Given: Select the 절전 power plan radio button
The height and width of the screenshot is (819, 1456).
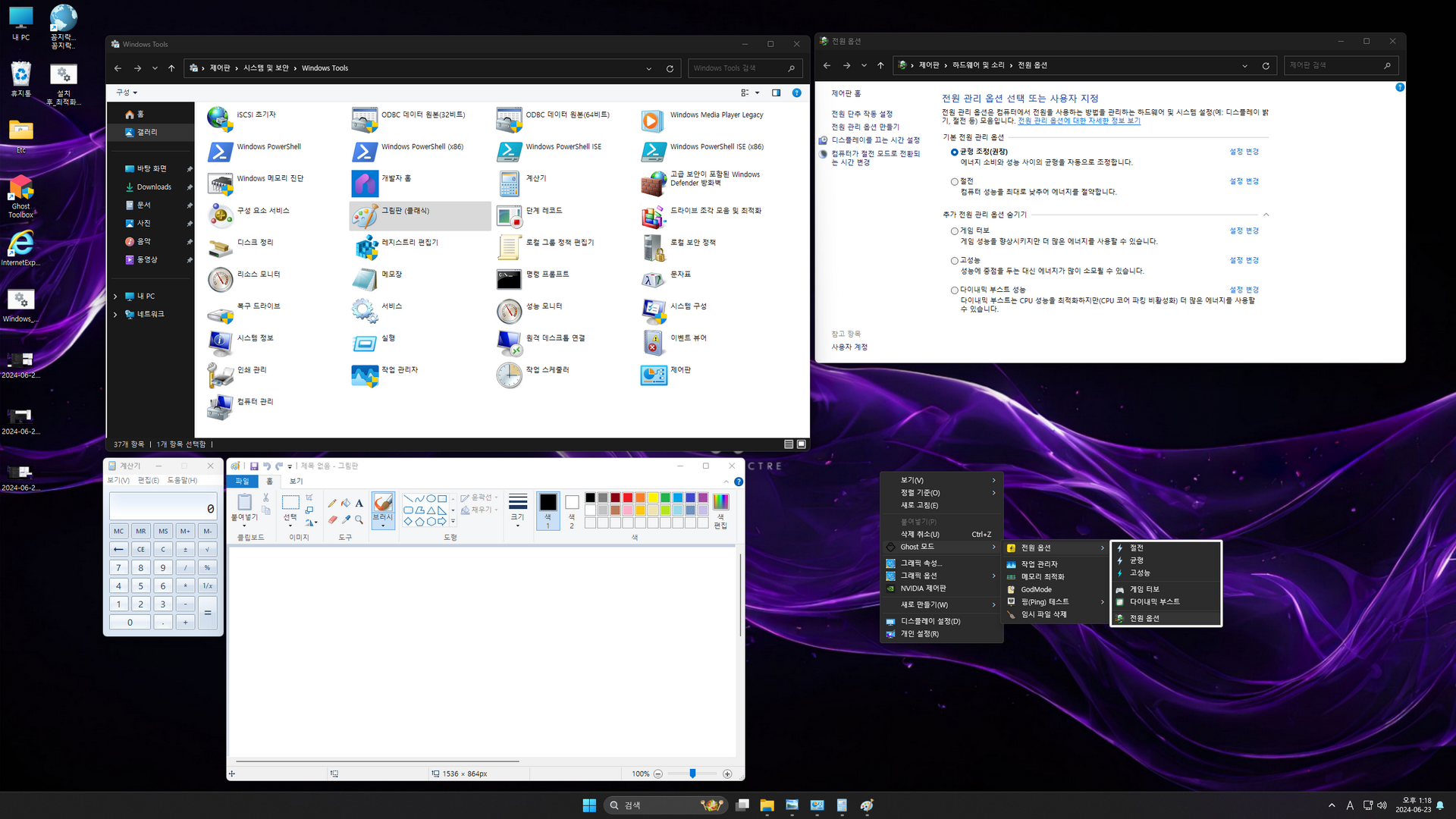Looking at the screenshot, I should [954, 182].
